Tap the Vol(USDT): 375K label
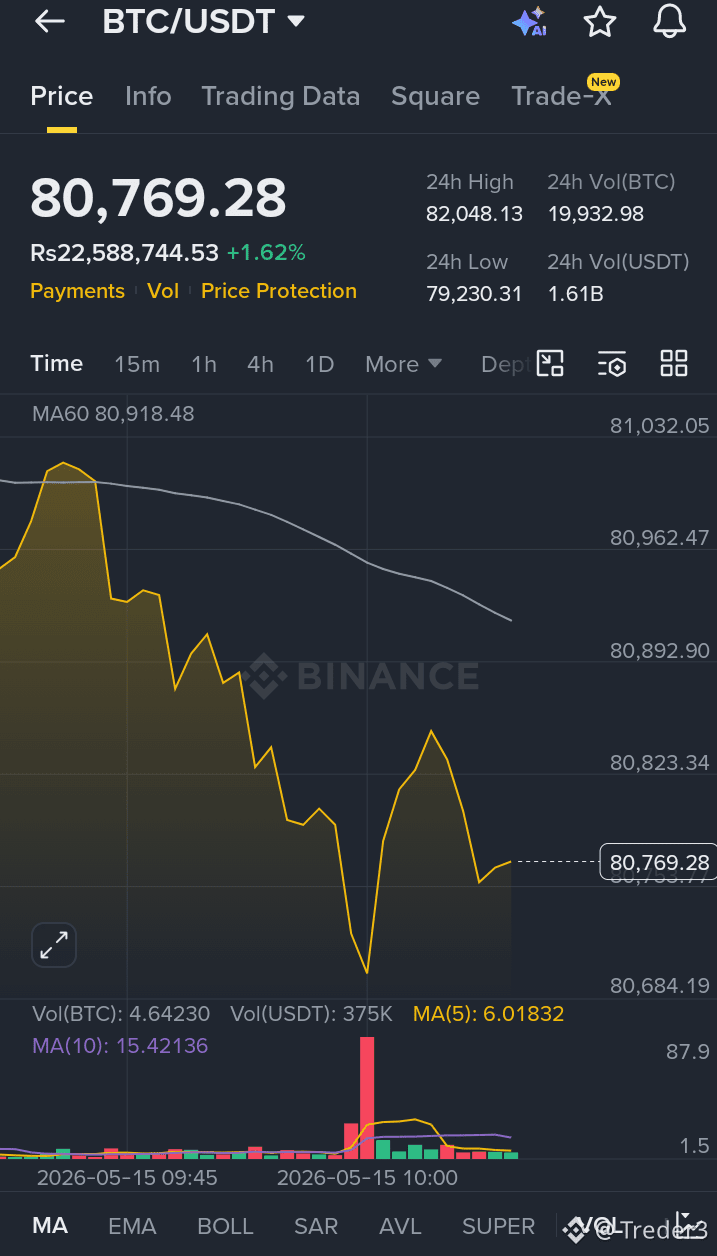Screen dimensions: 717x1256 (x=311, y=1014)
